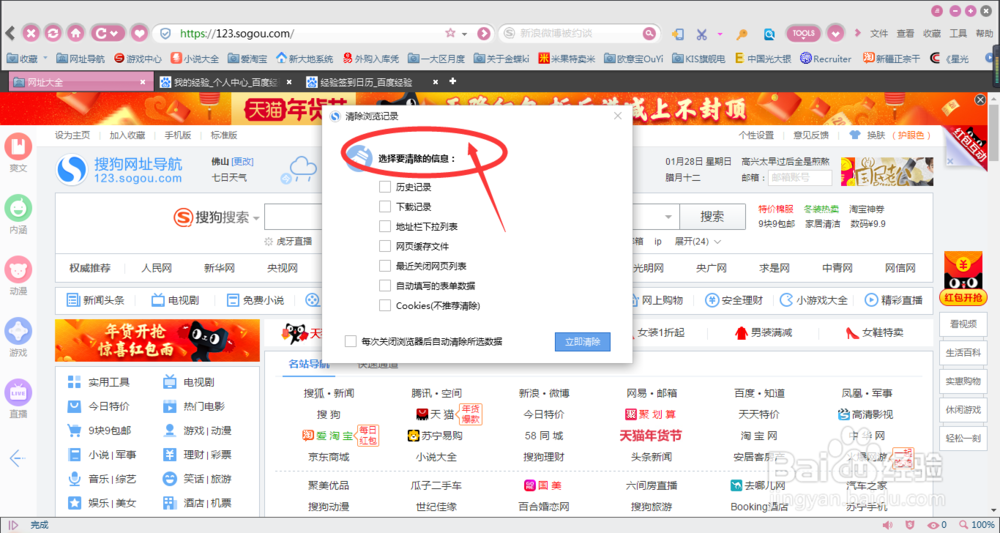The image size is (1000, 533).
Task: Expand the 收藏 bookmarks folder dropdown
Action: (x=45, y=59)
